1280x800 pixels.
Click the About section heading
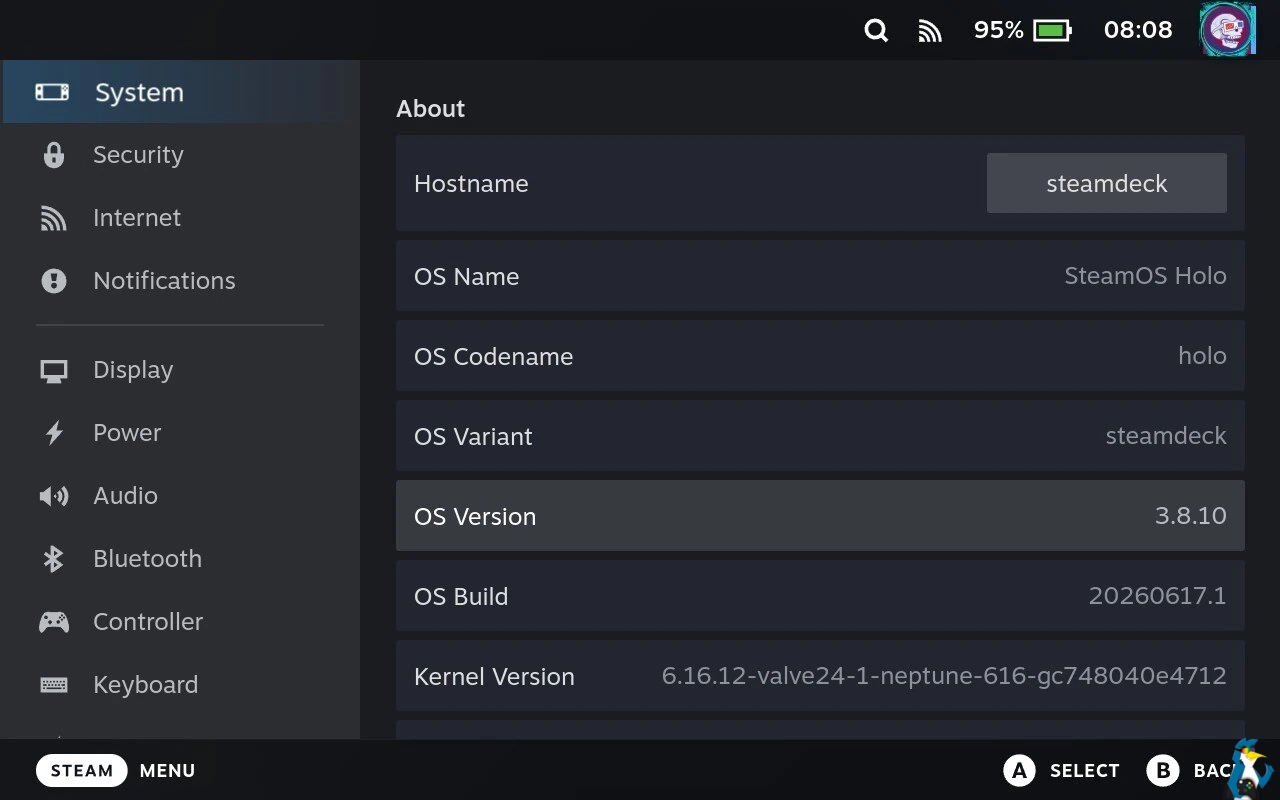[430, 109]
